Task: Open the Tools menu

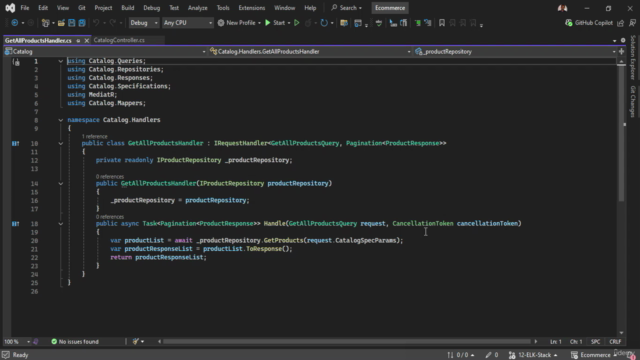Action: 223,8
